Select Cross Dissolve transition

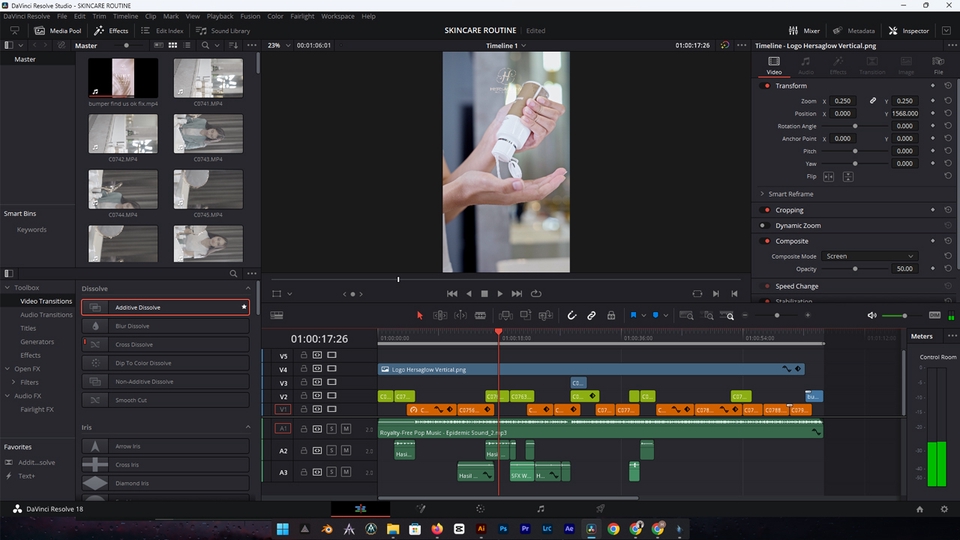click(x=165, y=344)
